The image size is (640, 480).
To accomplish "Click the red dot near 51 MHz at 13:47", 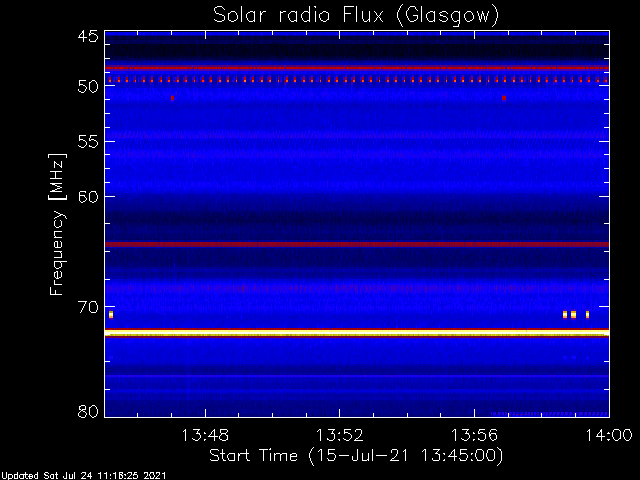I will 172,98.
